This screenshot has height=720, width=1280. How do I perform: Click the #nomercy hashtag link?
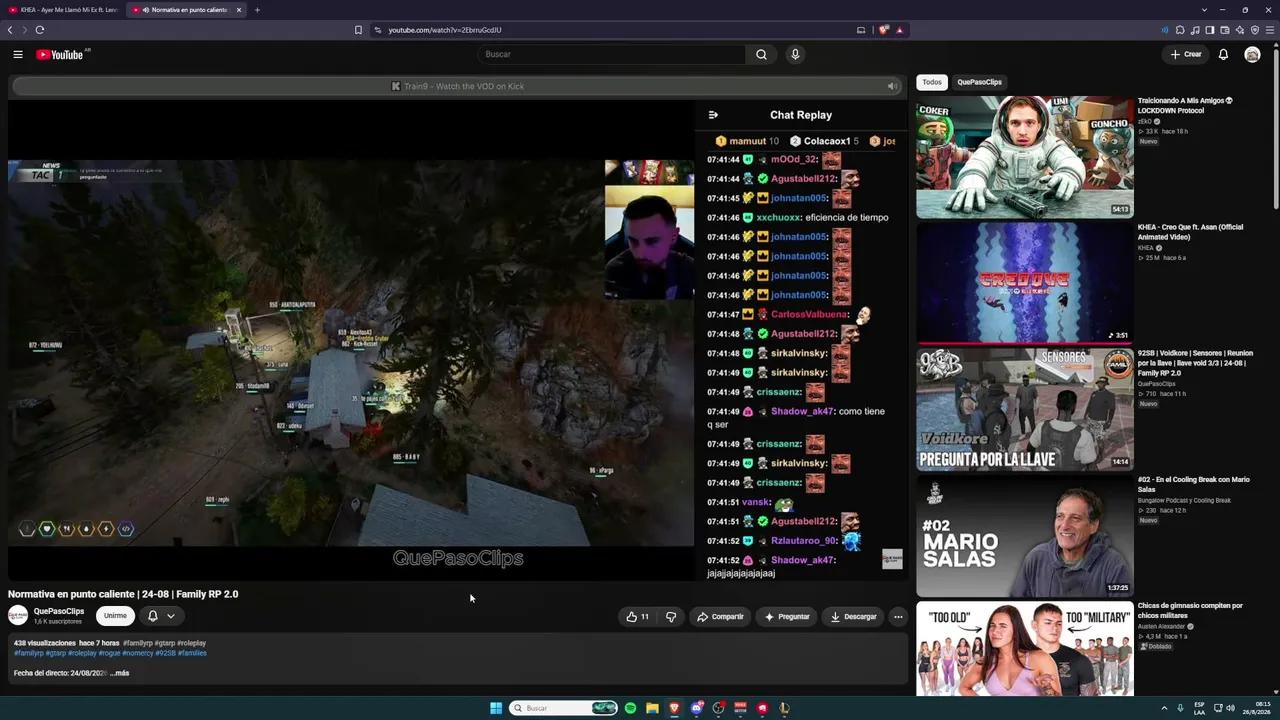click(138, 653)
